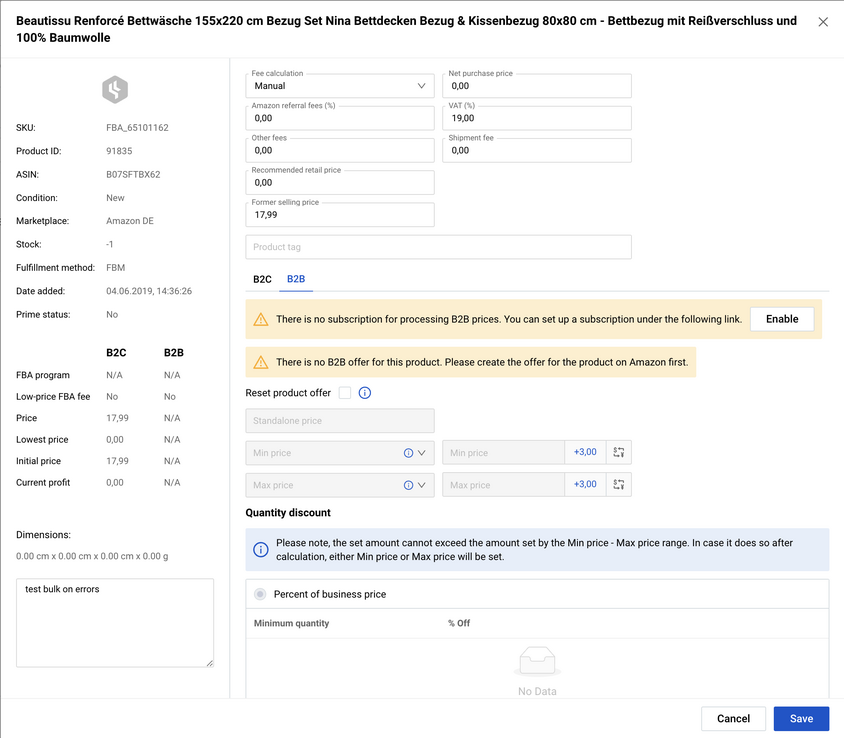Click the Shipment fee field

[x=537, y=151]
